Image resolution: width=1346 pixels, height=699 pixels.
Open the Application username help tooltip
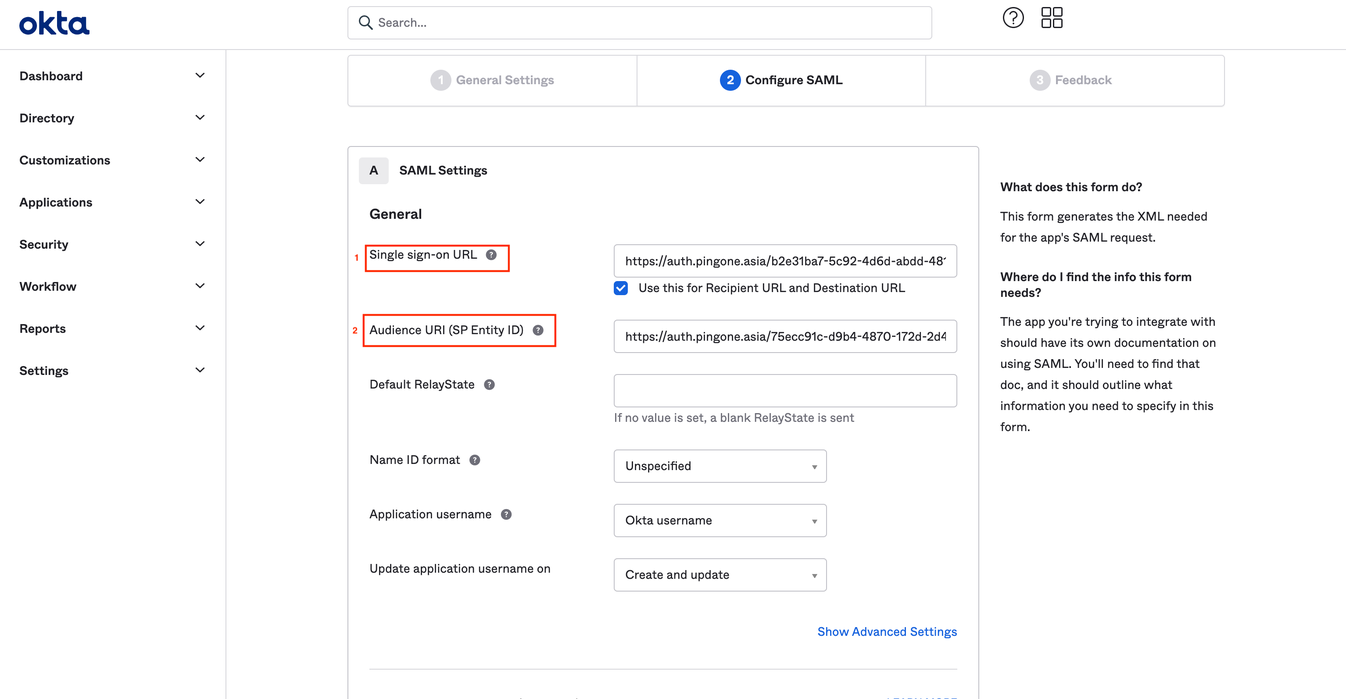point(506,514)
